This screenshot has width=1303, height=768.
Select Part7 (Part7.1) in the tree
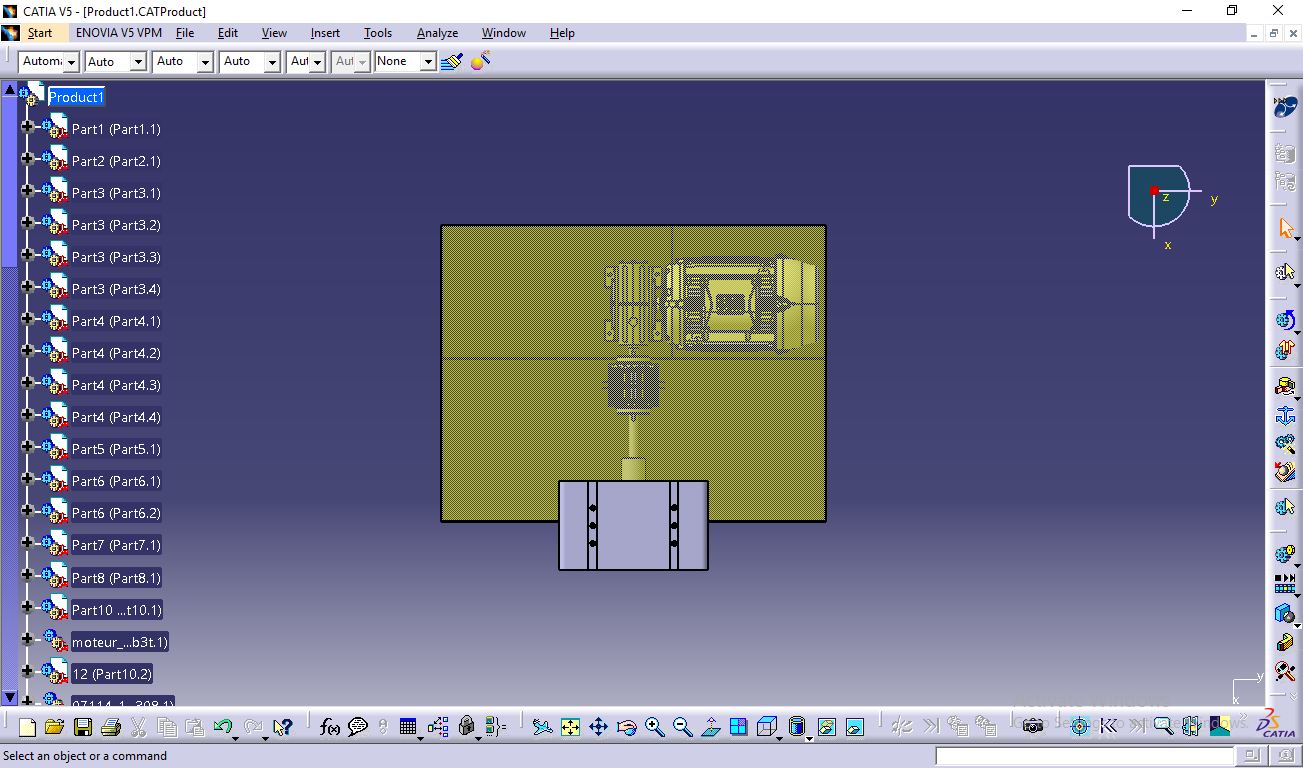click(x=116, y=545)
